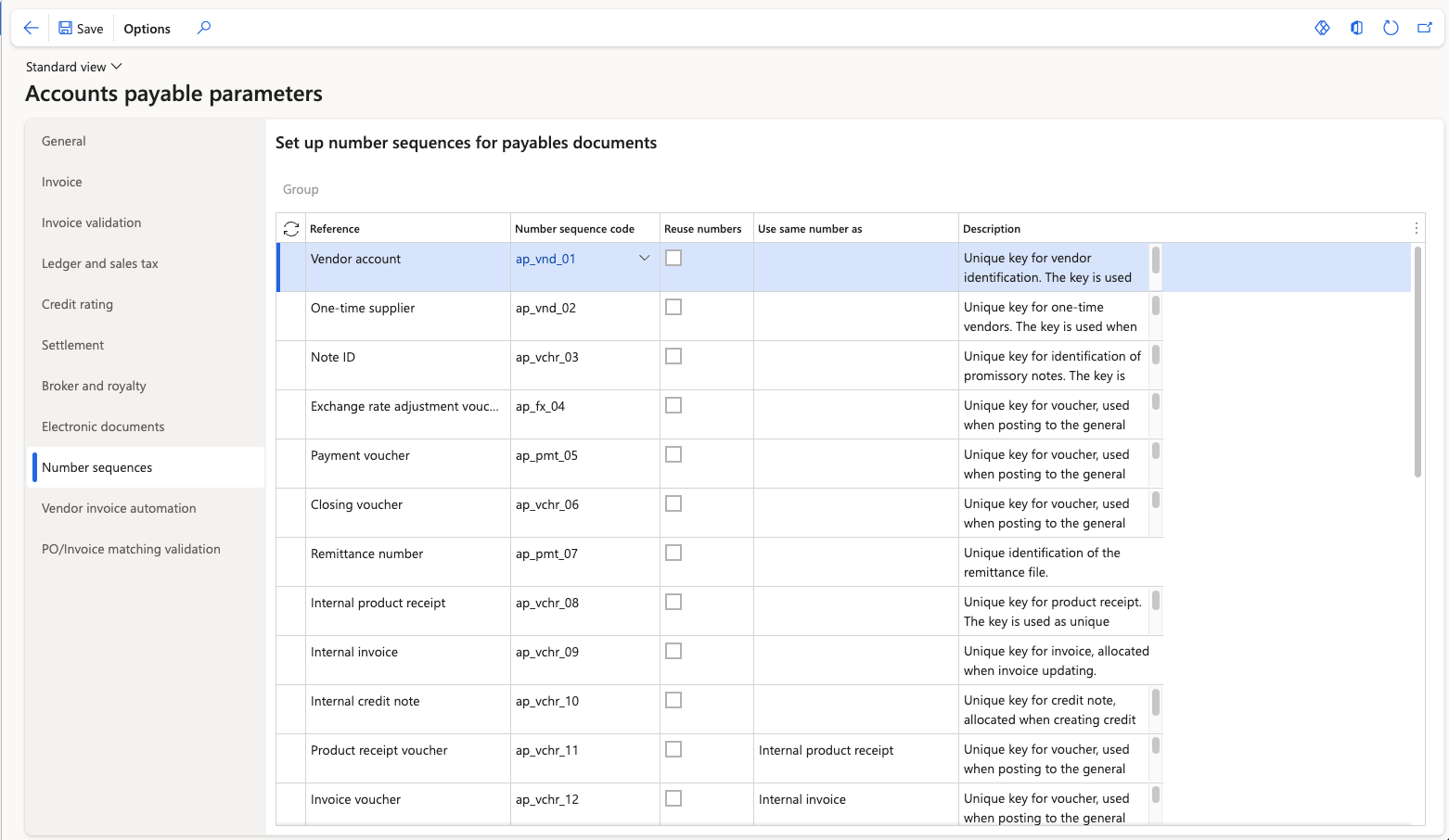Screen dimensions: 1449x840
Task: Check Reuse numbers for Vendor account
Action: pyautogui.click(x=673, y=258)
